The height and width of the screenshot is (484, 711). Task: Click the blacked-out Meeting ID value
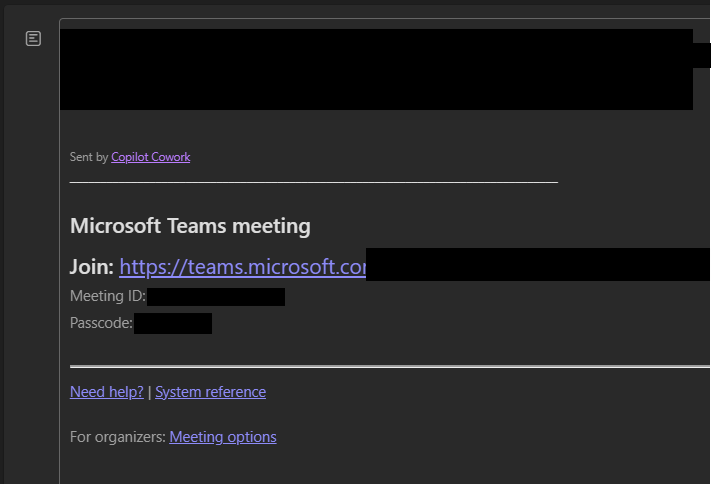coord(216,297)
